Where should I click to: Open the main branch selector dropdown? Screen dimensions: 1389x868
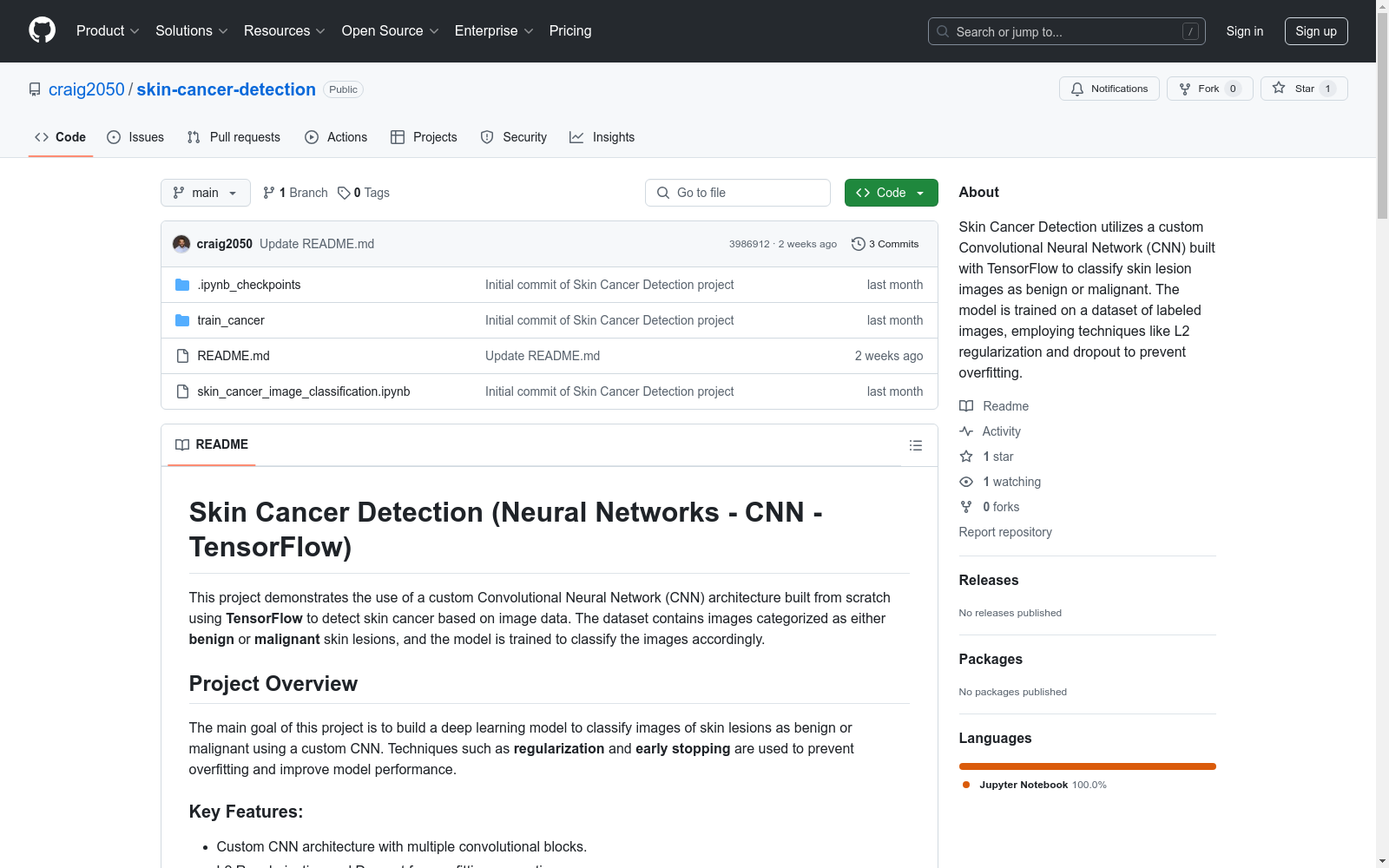[206, 193]
